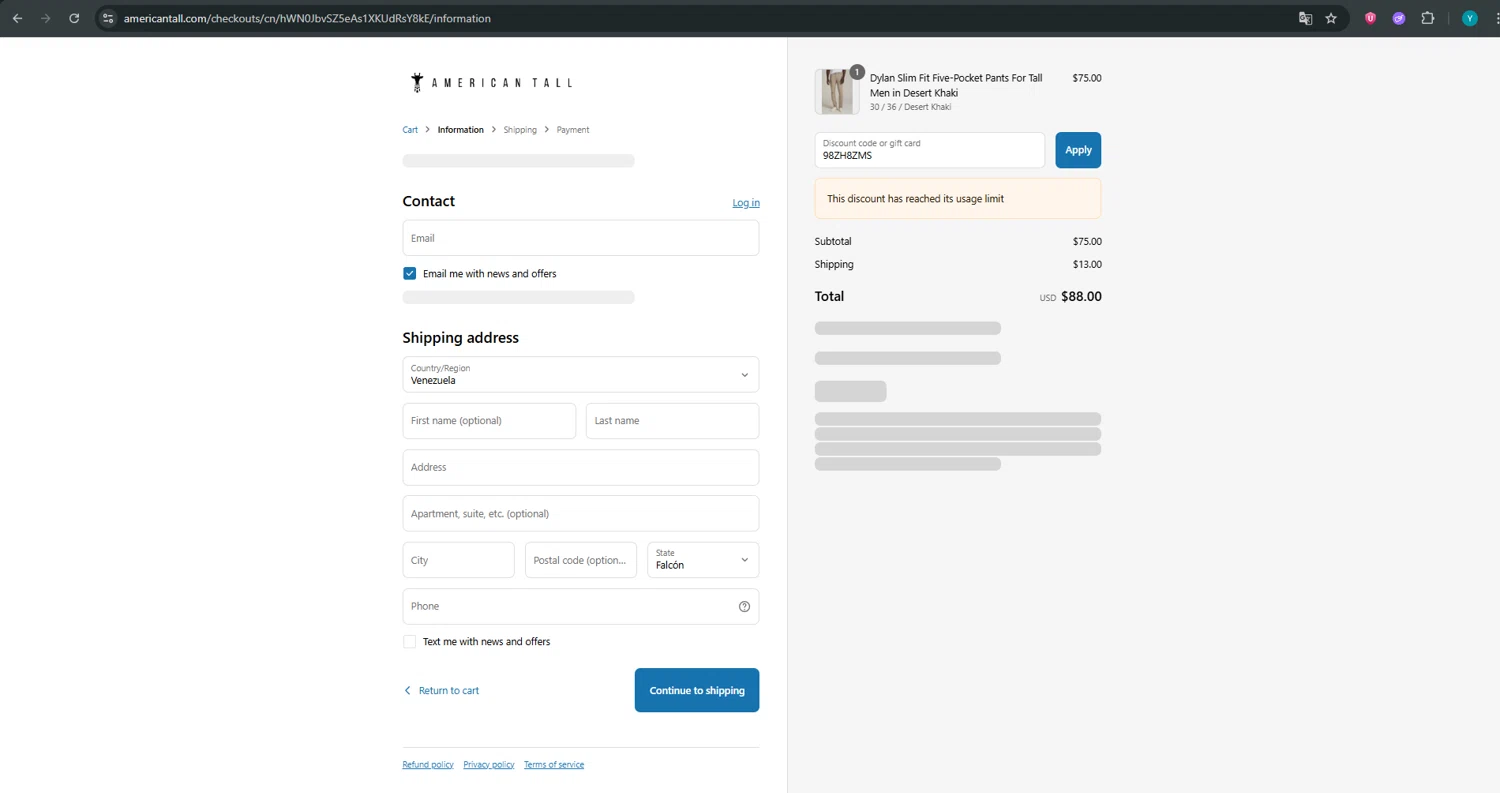Focus the First name (optional) field
The image size is (1500, 793).
click(489, 421)
